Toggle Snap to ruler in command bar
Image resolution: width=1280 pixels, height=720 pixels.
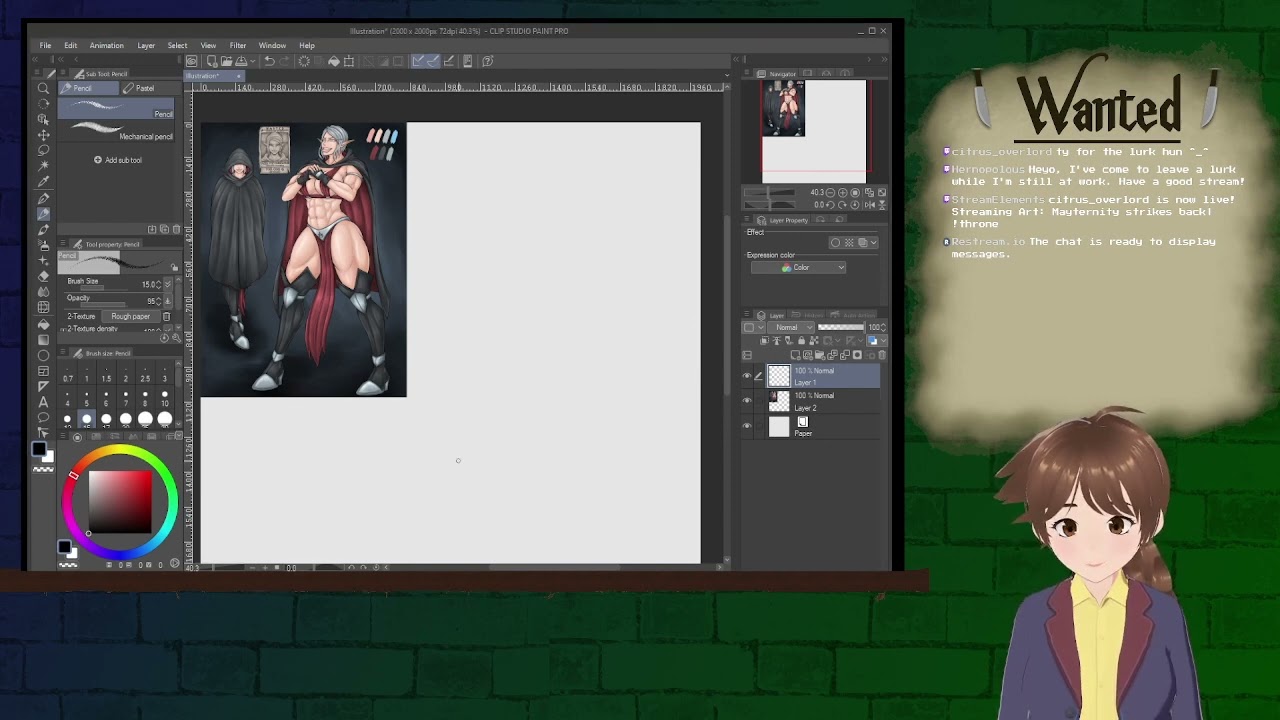tap(418, 61)
